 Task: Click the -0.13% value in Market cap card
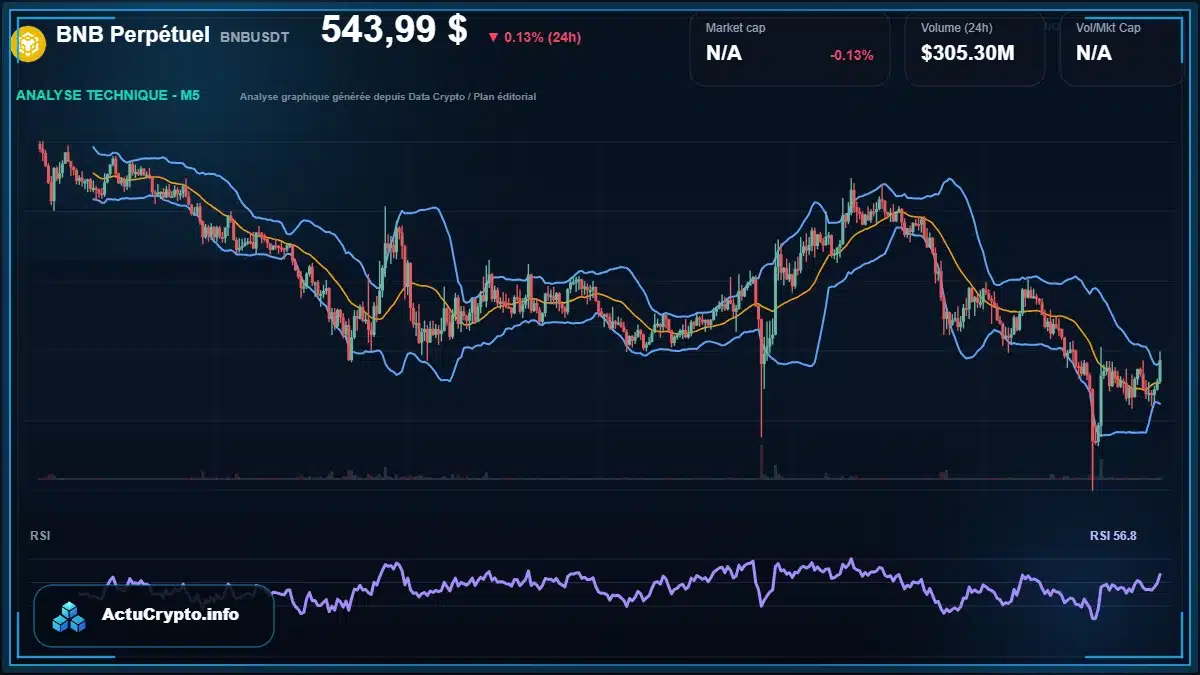point(851,55)
